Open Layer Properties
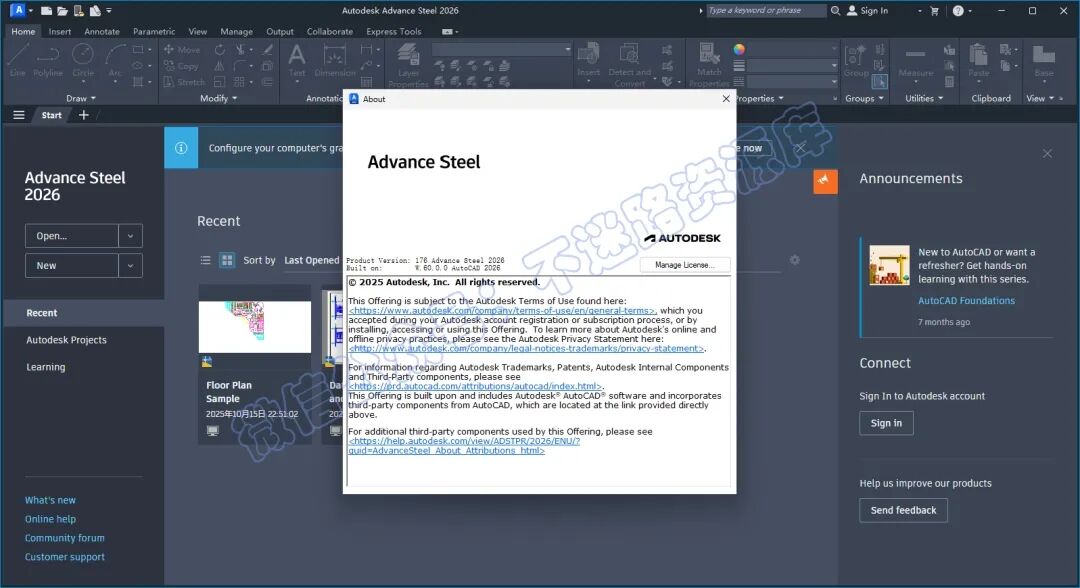 click(408, 65)
